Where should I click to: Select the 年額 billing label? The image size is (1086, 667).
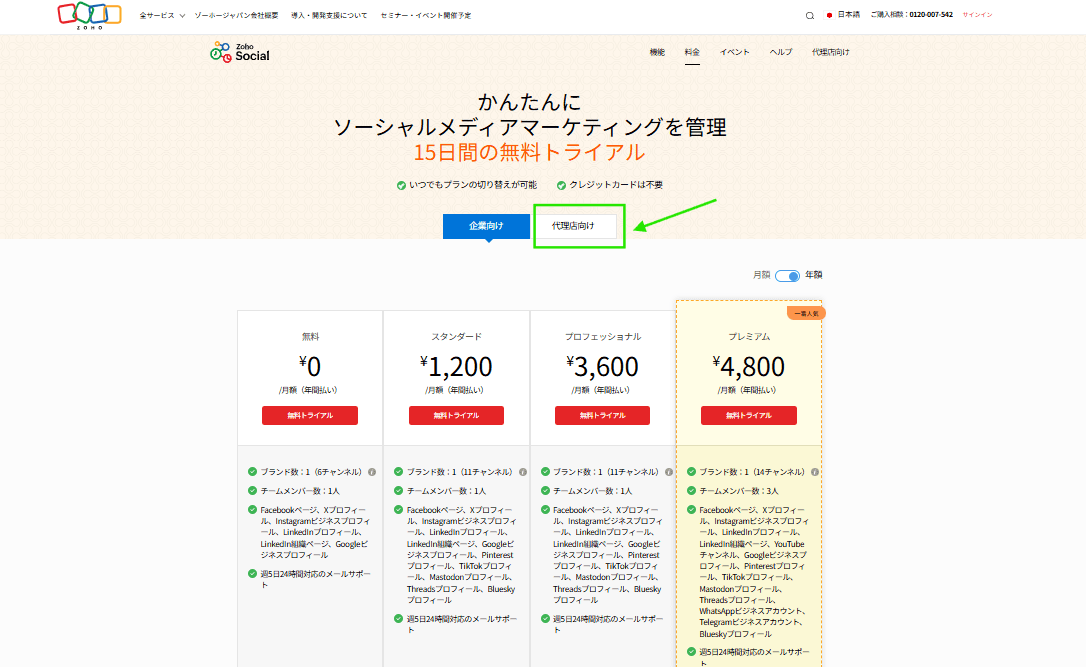pos(814,275)
